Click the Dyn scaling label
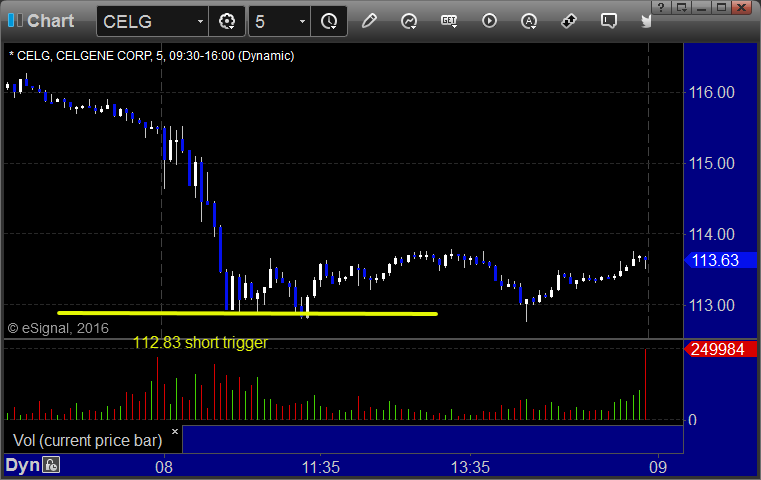Image resolution: width=761 pixels, height=480 pixels. [x=22, y=465]
